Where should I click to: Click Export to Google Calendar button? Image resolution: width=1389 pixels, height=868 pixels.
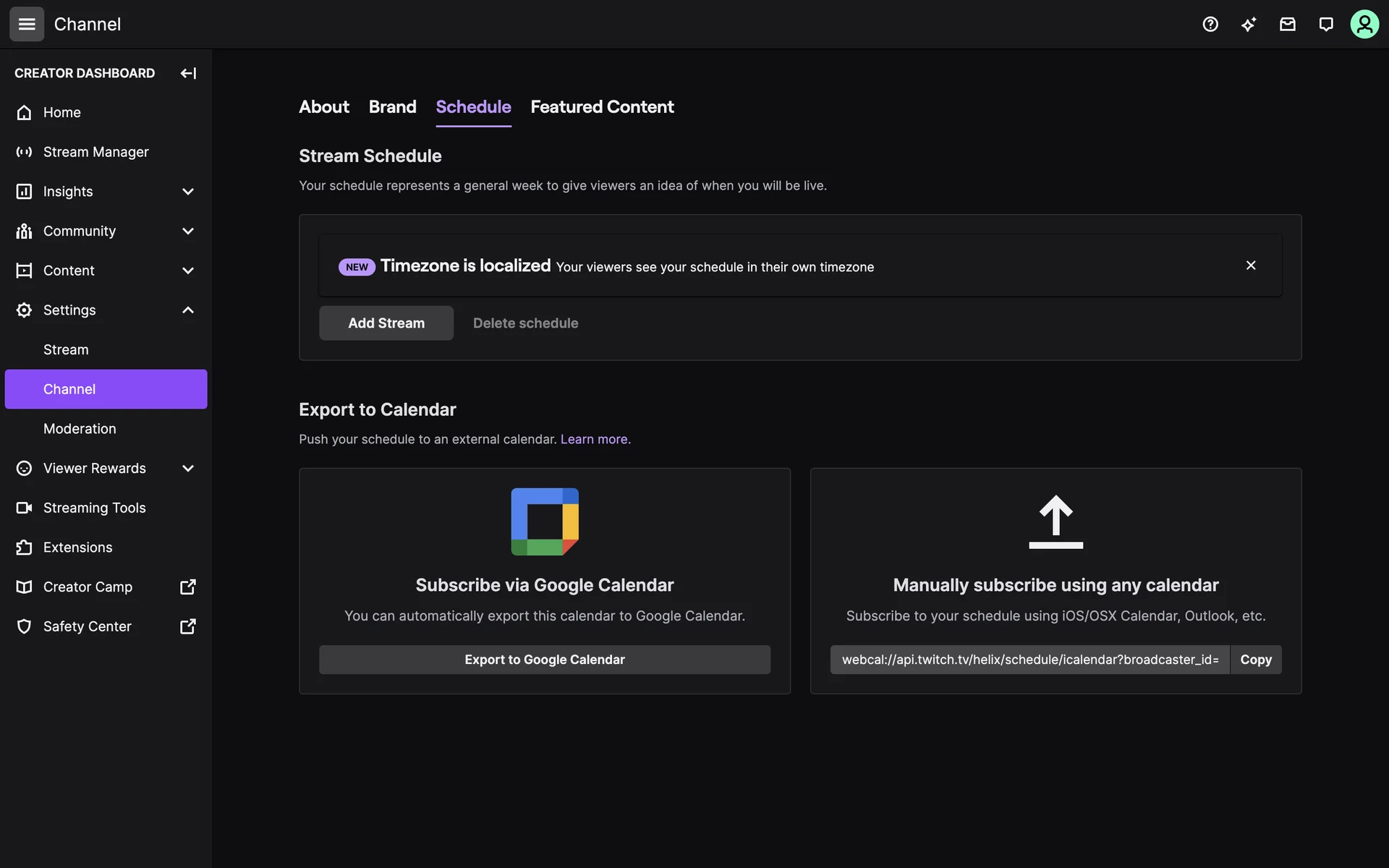point(544,660)
